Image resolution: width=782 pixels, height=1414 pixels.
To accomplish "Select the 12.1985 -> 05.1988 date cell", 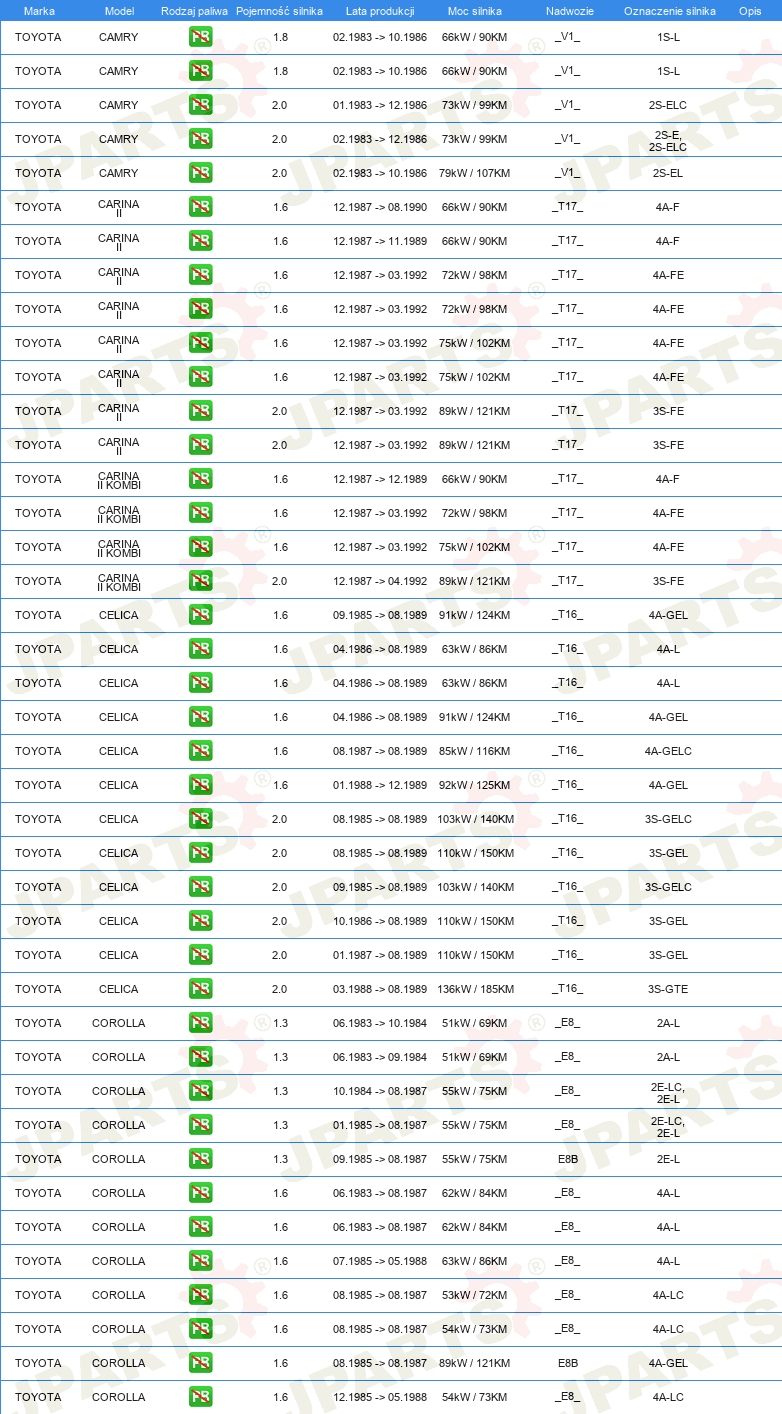I will point(380,1397).
